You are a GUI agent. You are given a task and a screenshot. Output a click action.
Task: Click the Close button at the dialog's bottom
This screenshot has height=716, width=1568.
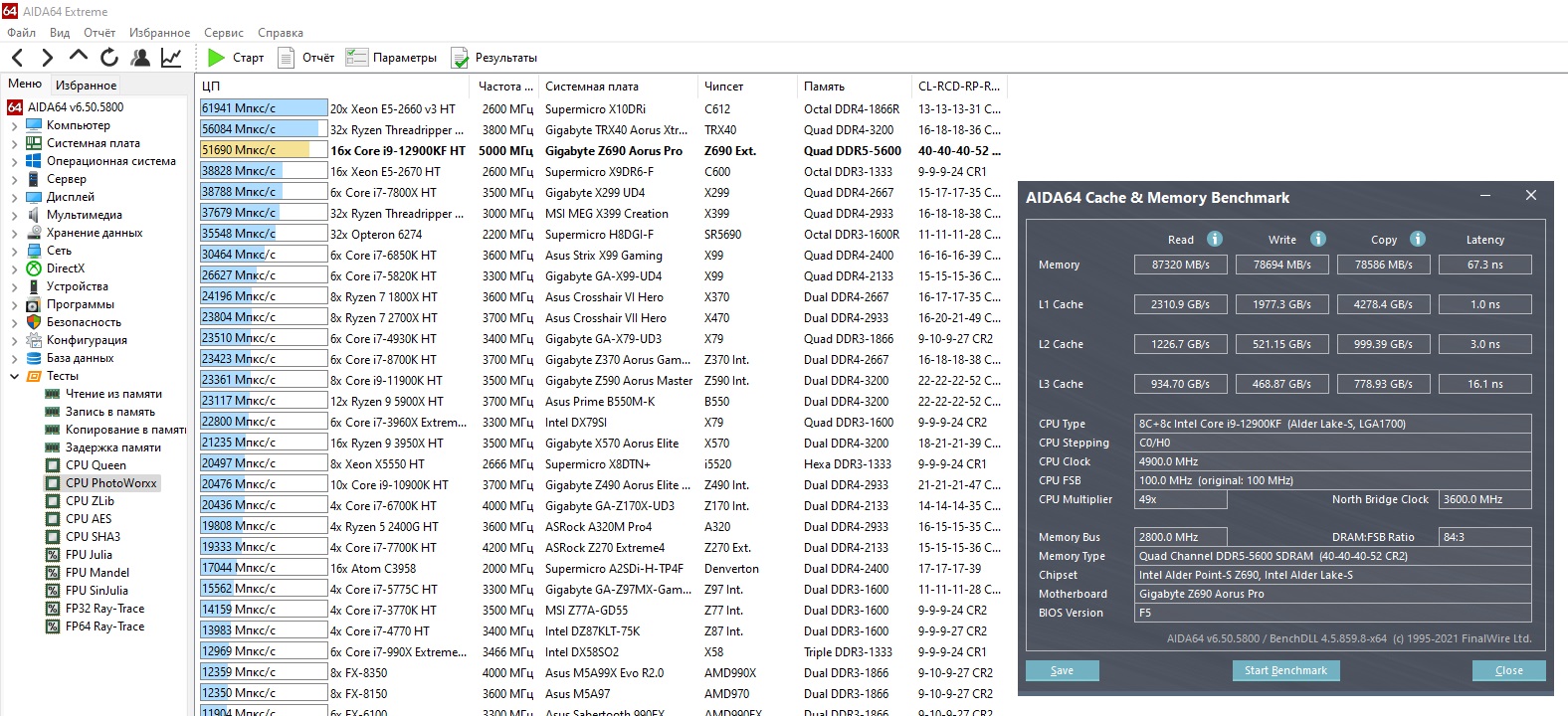click(1508, 670)
